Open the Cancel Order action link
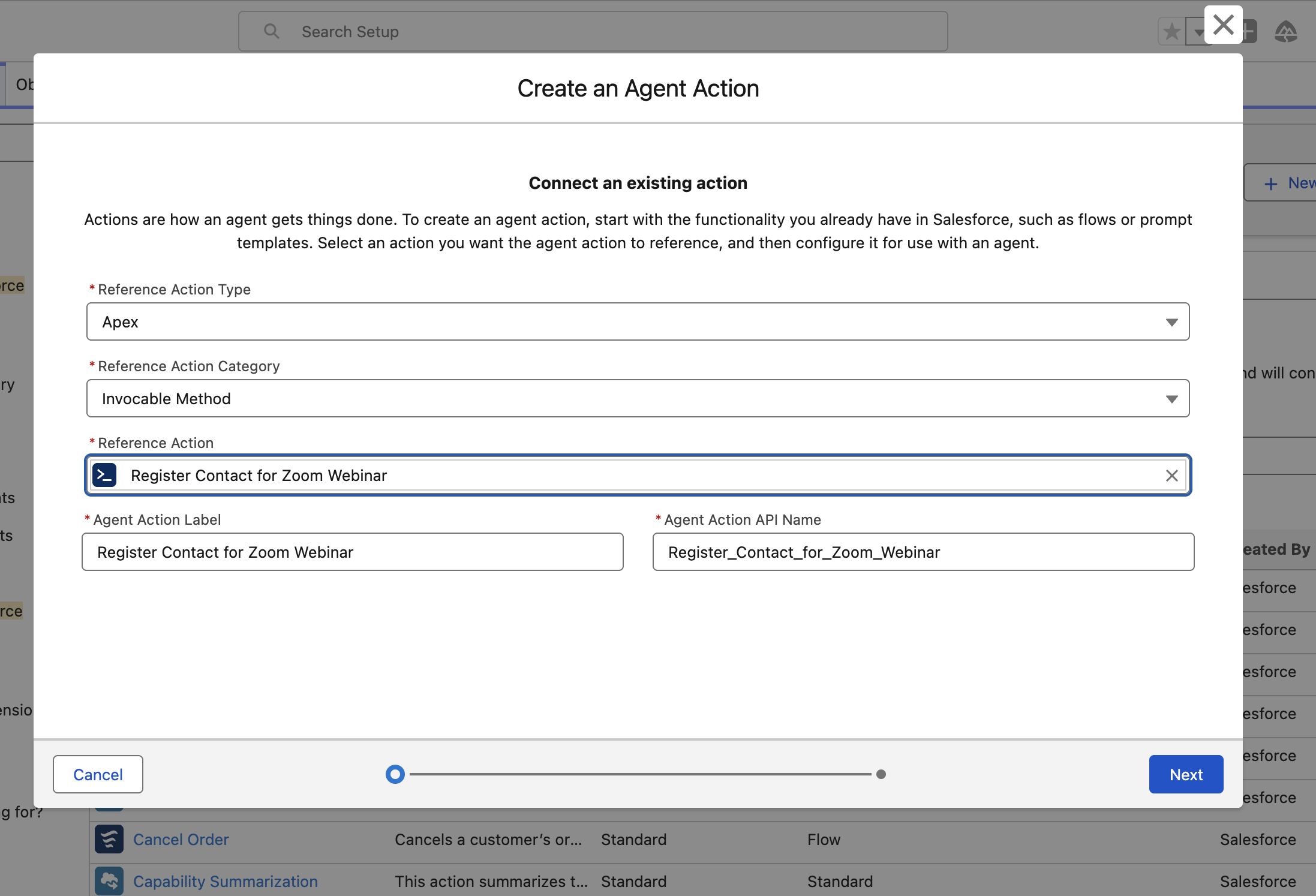 pyautogui.click(x=181, y=840)
